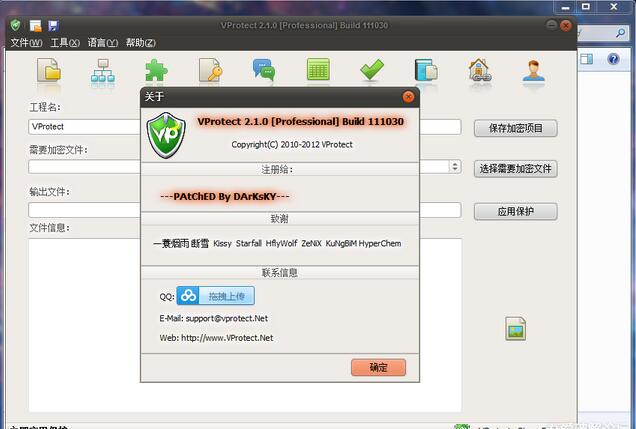Image resolution: width=636 pixels, height=429 pixels.
Task: Click the HyperChem name in credits
Action: coord(380,243)
